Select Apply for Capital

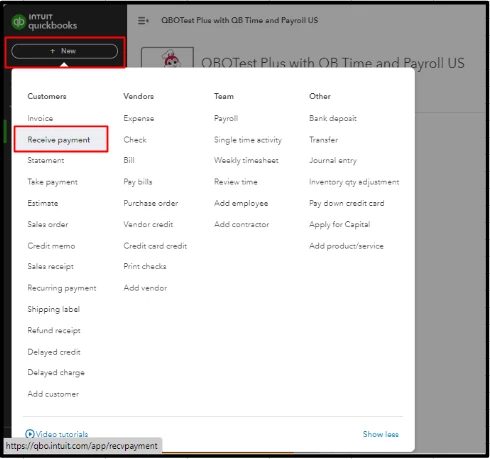(339, 224)
